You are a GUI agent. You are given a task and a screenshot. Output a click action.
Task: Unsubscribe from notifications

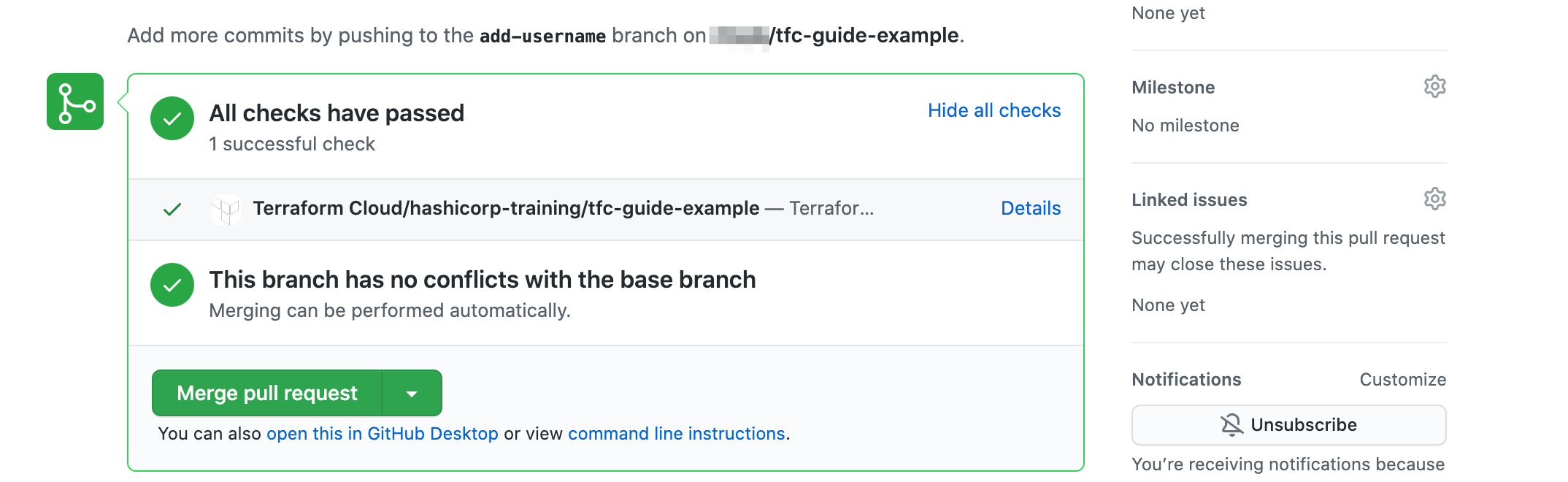point(1289,425)
